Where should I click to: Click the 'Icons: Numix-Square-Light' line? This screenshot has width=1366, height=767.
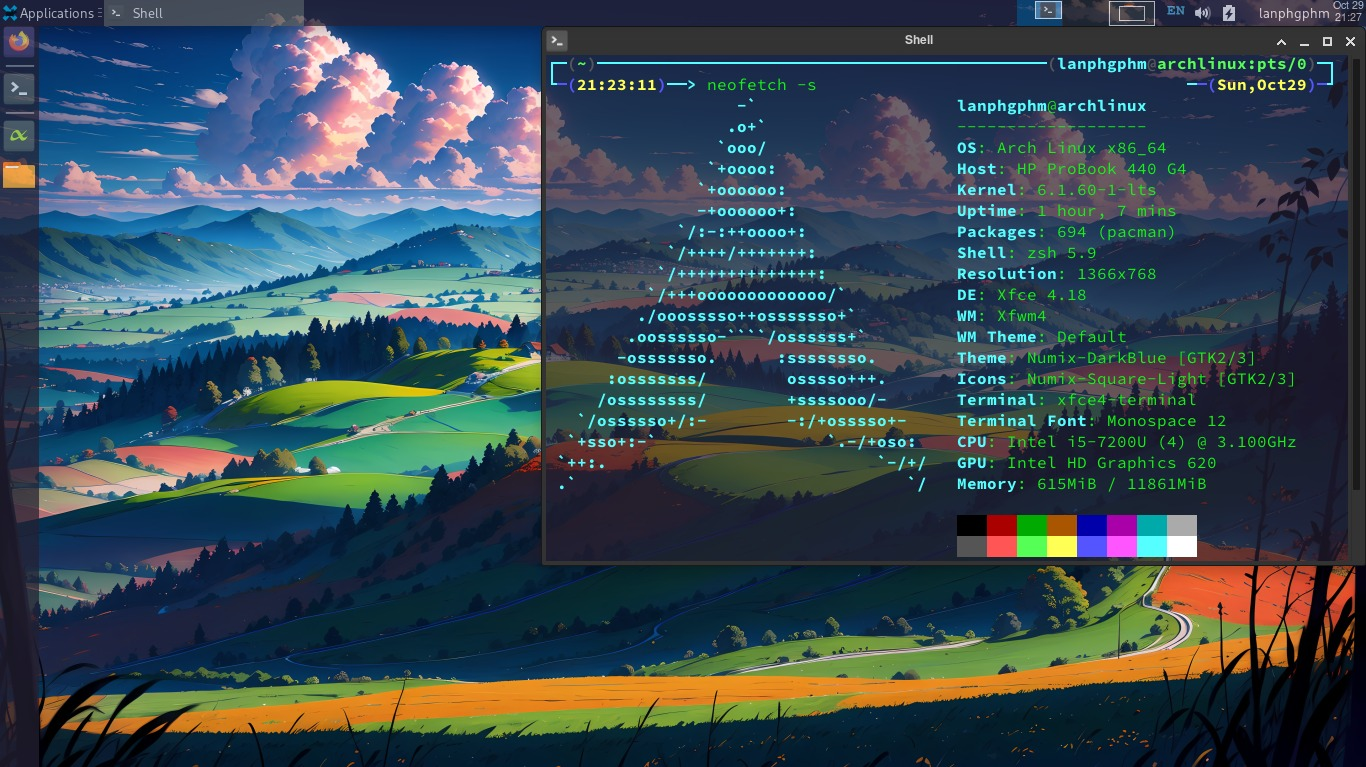tap(1126, 379)
